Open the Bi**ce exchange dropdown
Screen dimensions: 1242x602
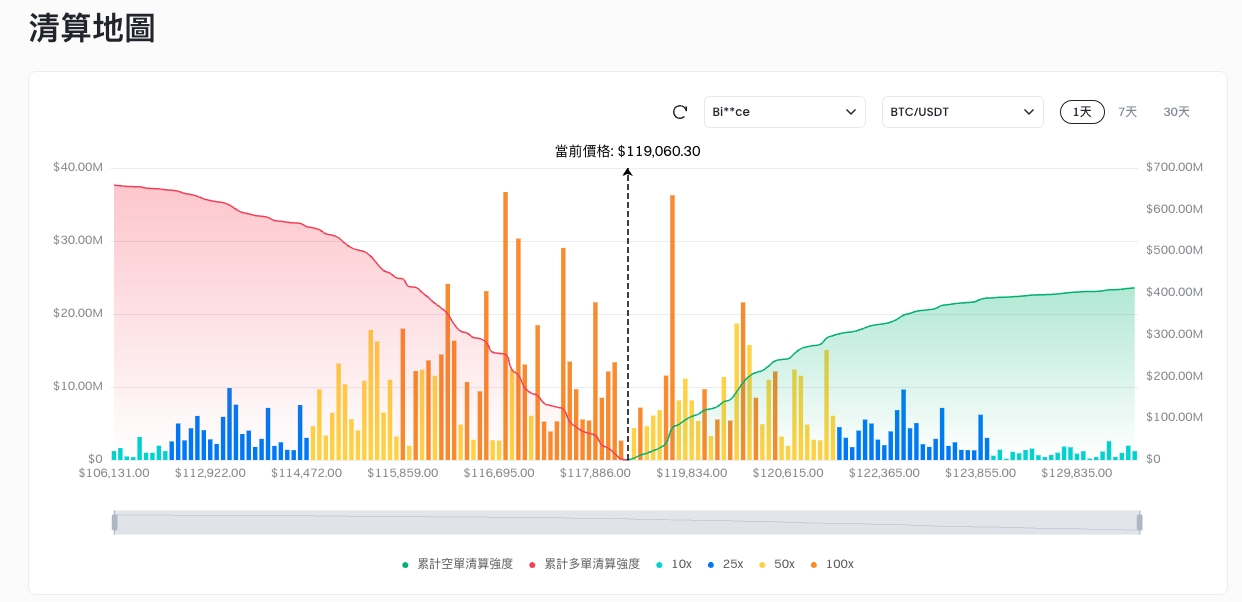pyautogui.click(x=784, y=112)
